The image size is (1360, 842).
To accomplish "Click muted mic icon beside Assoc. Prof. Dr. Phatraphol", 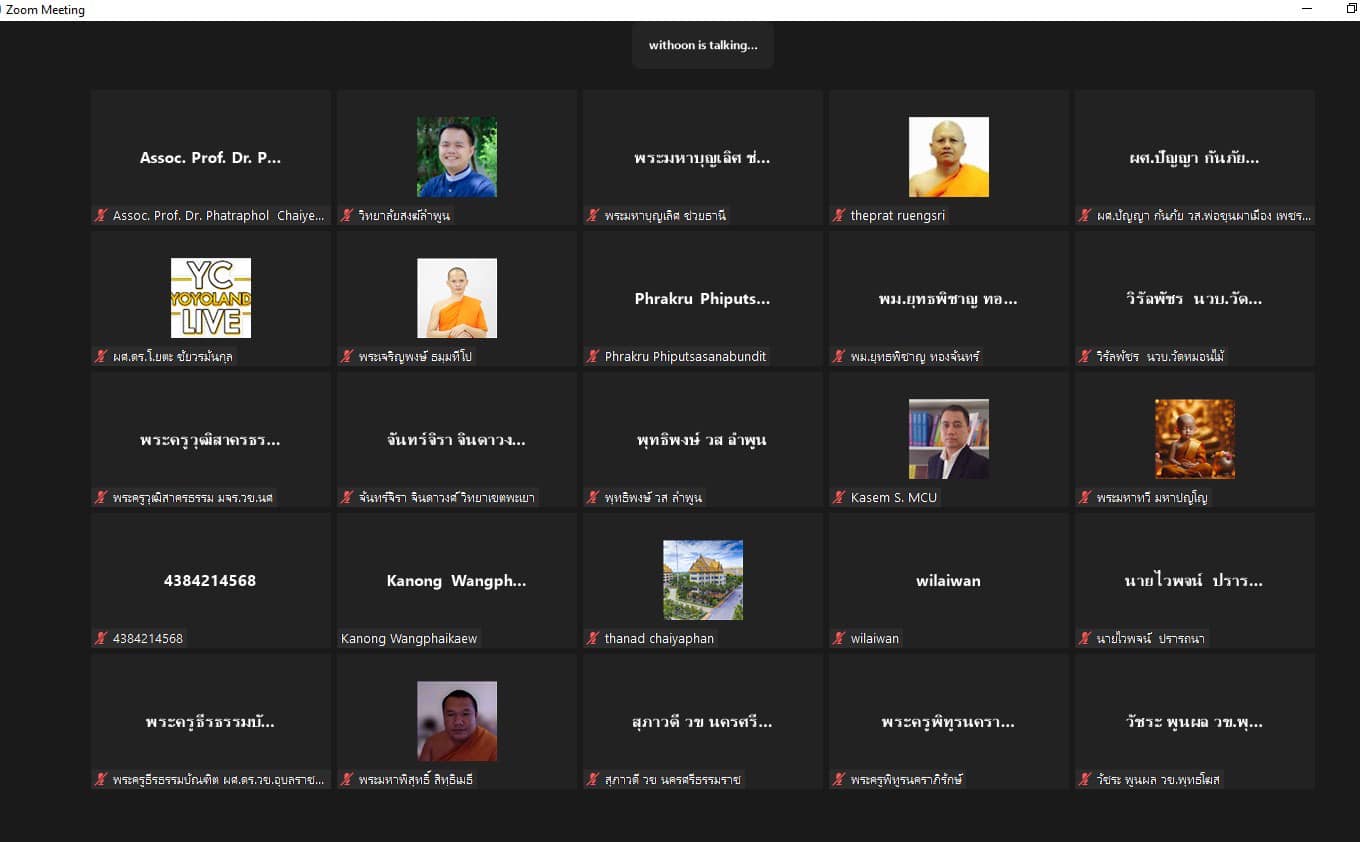I will pyautogui.click(x=101, y=215).
